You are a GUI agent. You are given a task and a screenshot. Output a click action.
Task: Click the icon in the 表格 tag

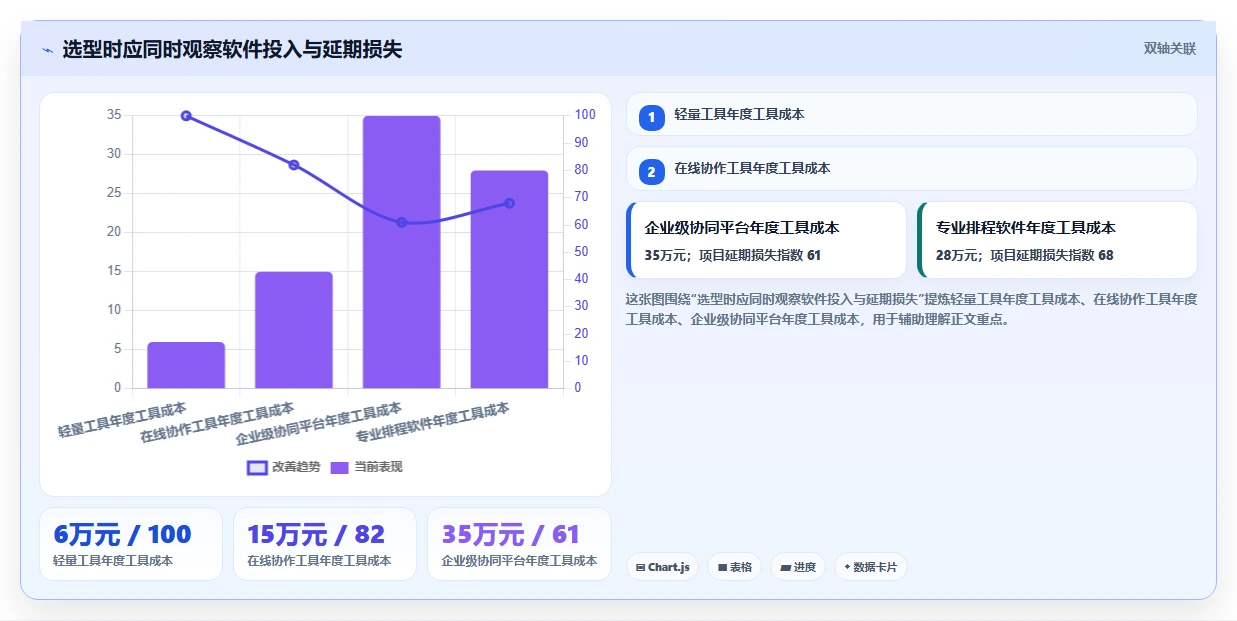click(x=722, y=568)
